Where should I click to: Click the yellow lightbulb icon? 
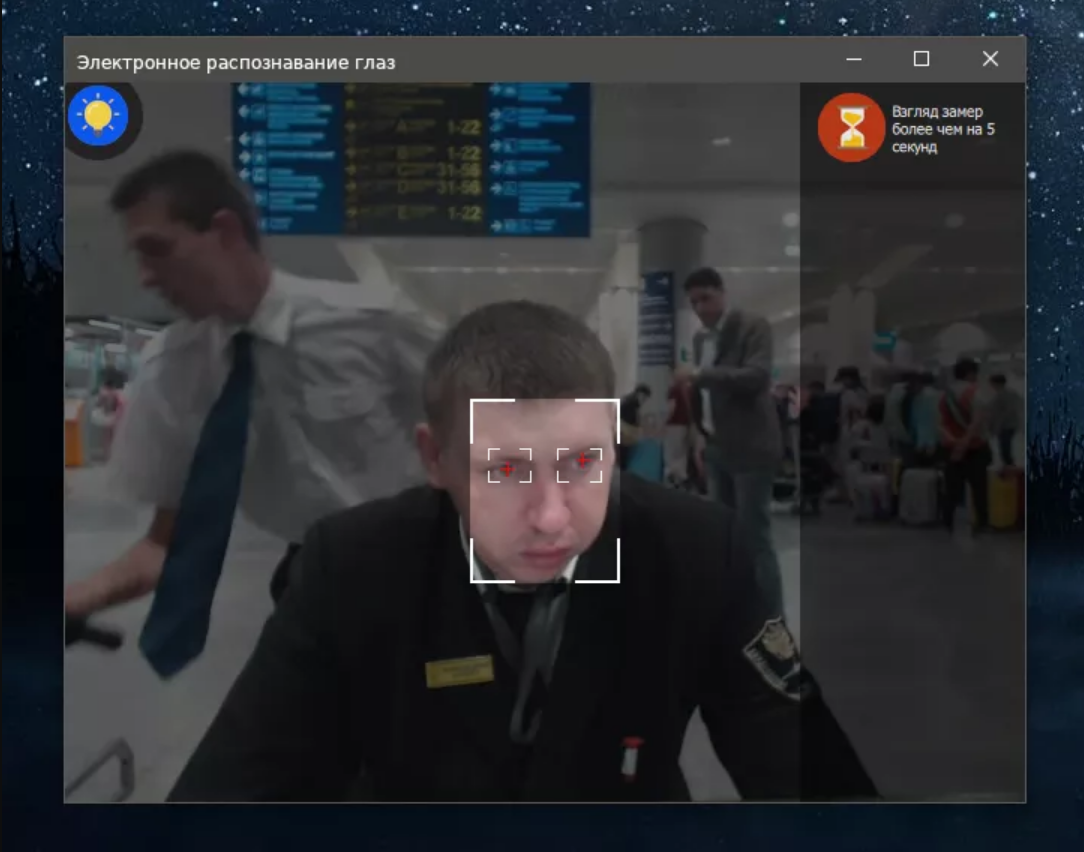point(98,115)
